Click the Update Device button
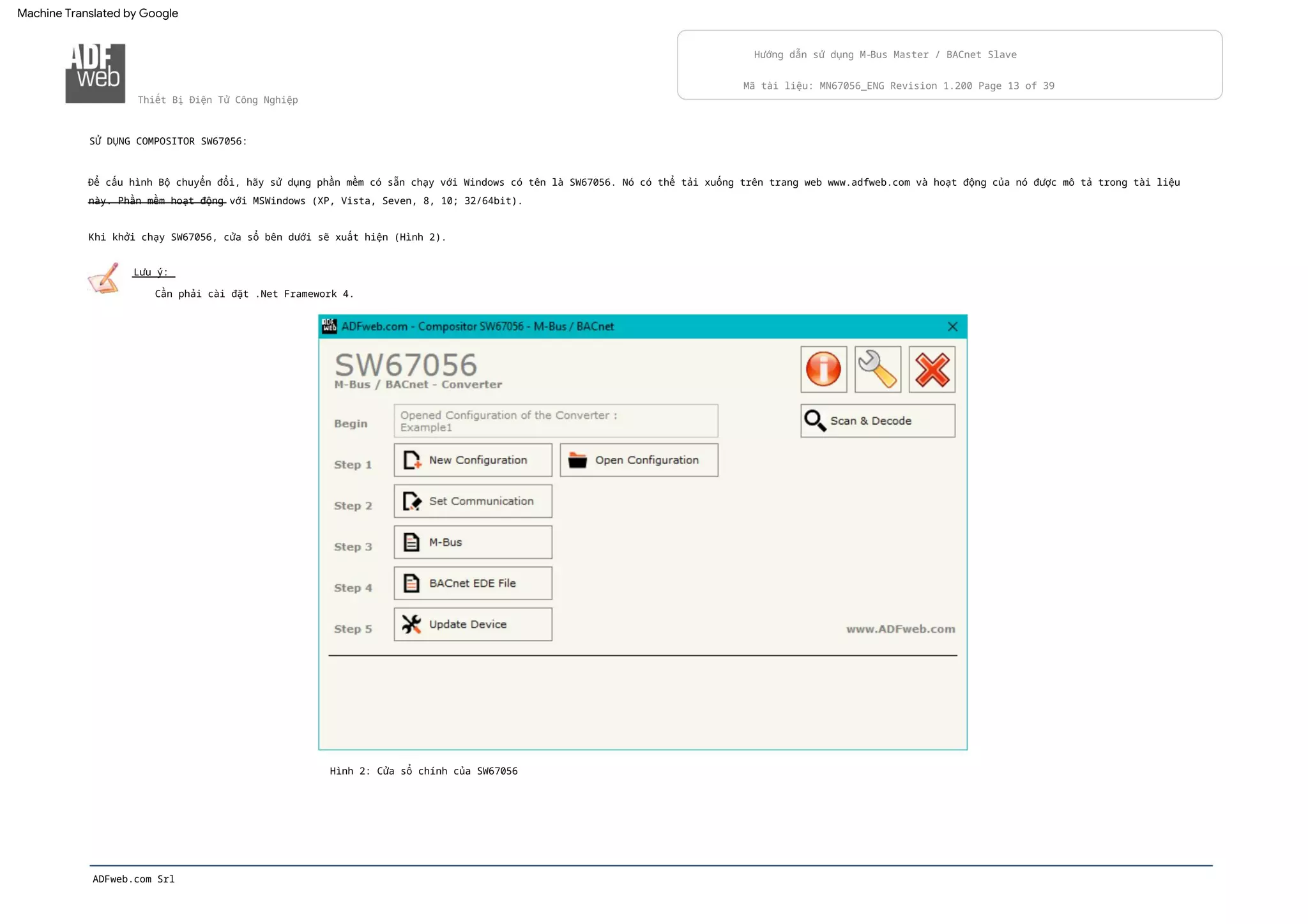The width and height of the screenshot is (1308, 924). [473, 625]
